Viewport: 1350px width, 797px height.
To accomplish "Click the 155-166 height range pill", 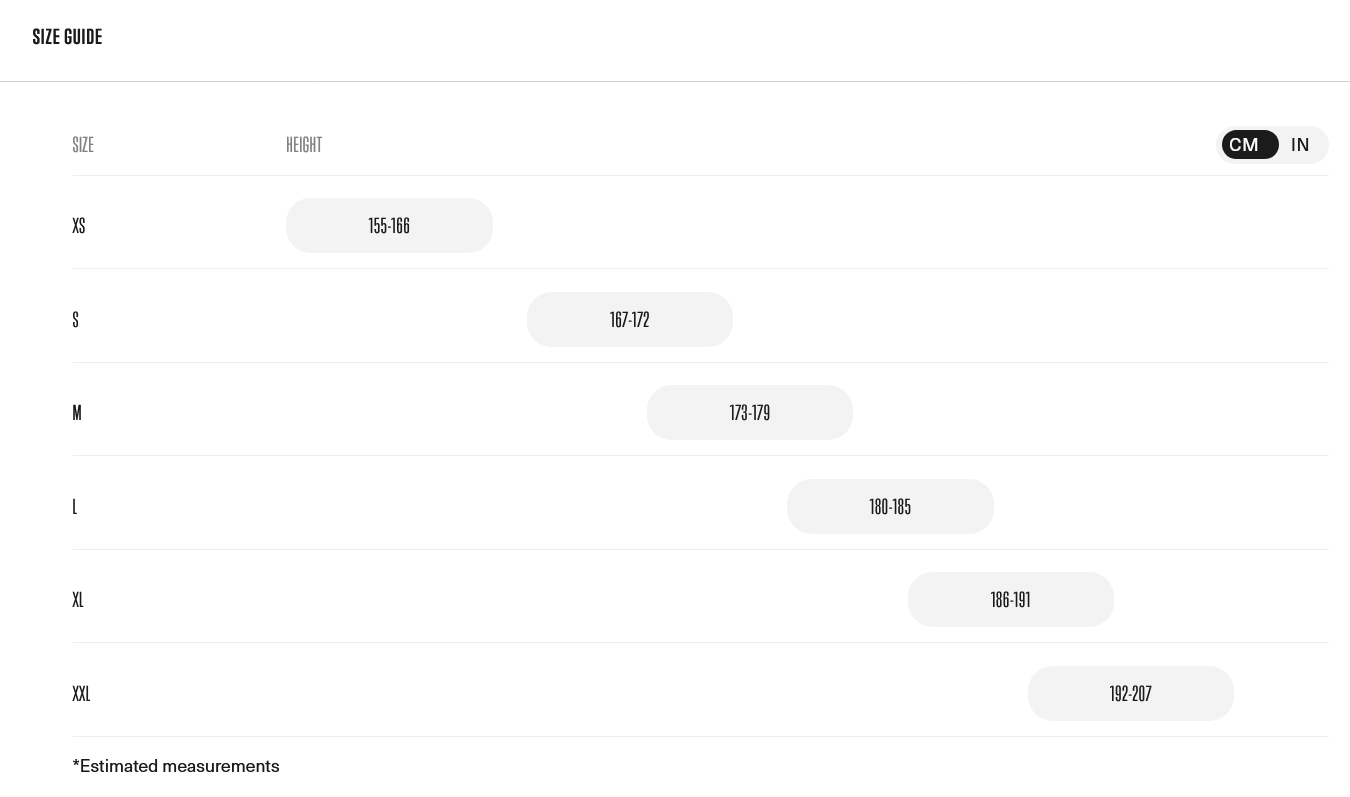I will point(389,226).
